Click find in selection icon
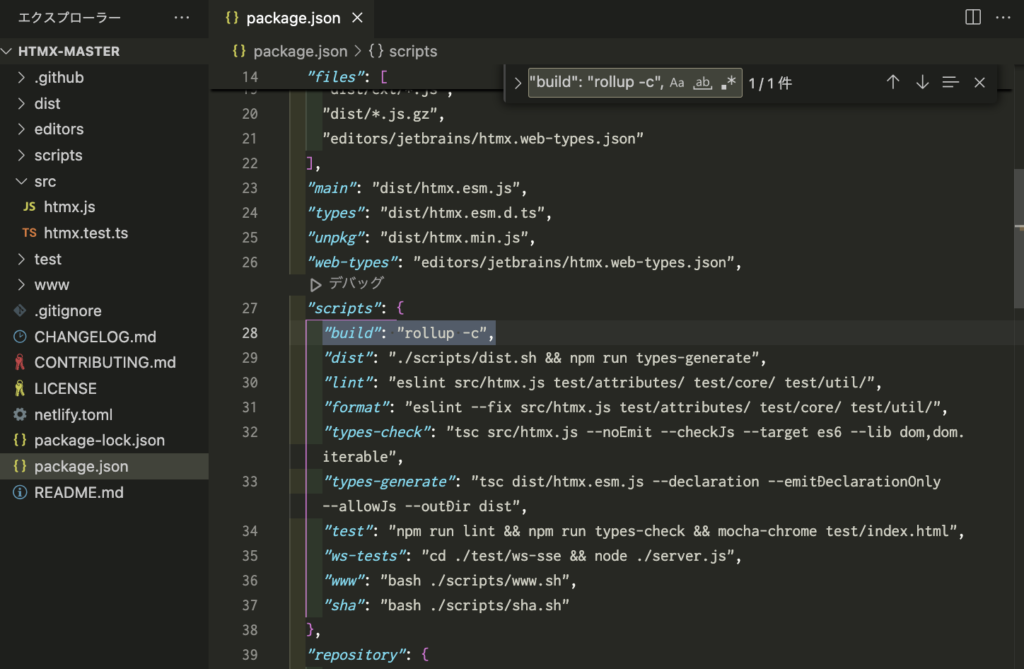The image size is (1024, 669). click(x=951, y=83)
